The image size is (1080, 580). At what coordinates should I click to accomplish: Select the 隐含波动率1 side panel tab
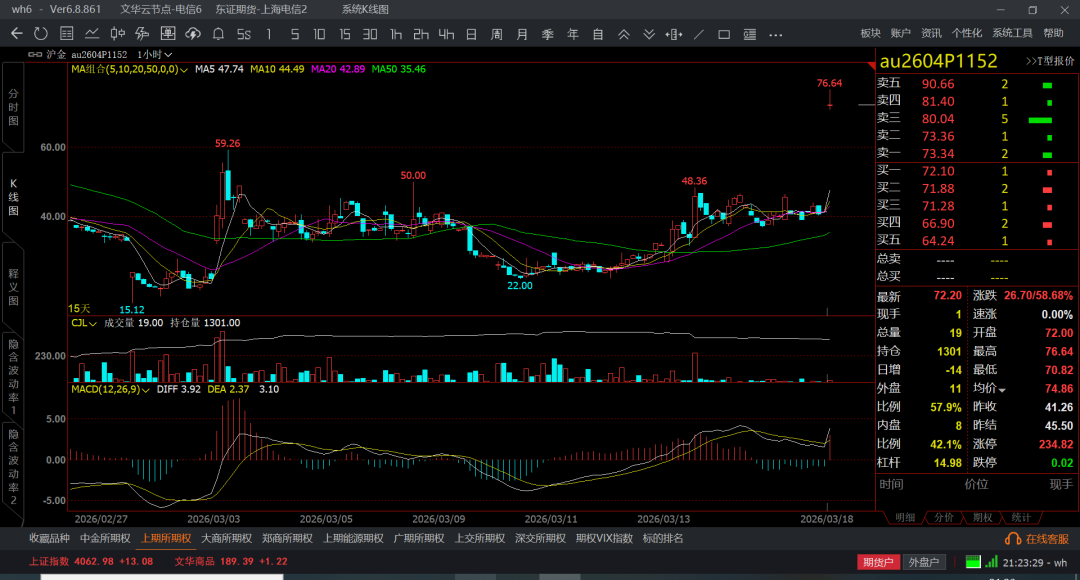(x=13, y=377)
